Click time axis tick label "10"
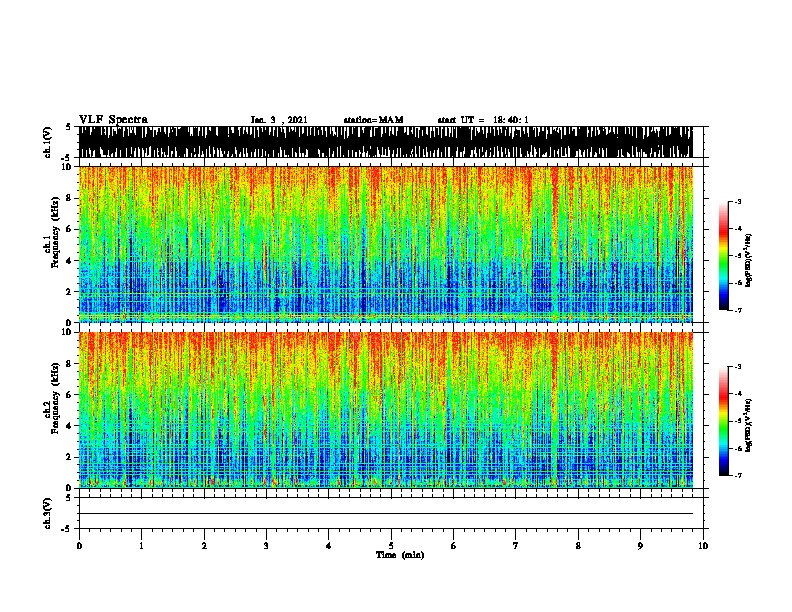This screenshot has height=612, width=792. (x=703, y=546)
